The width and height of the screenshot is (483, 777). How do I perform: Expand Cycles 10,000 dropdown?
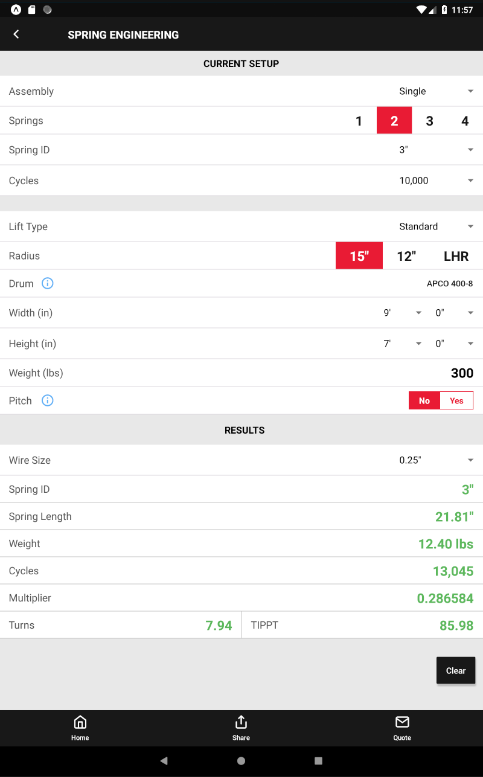(436, 180)
